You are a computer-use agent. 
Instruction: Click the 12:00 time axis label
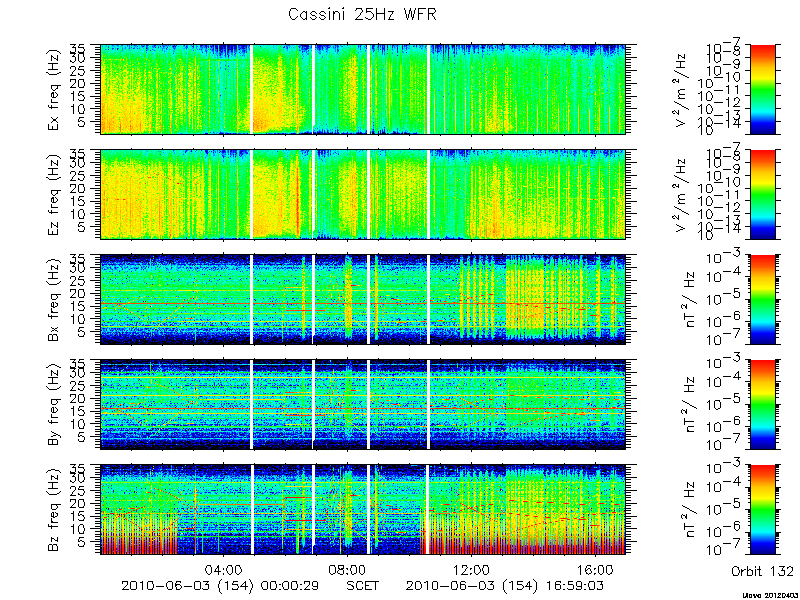(472, 569)
